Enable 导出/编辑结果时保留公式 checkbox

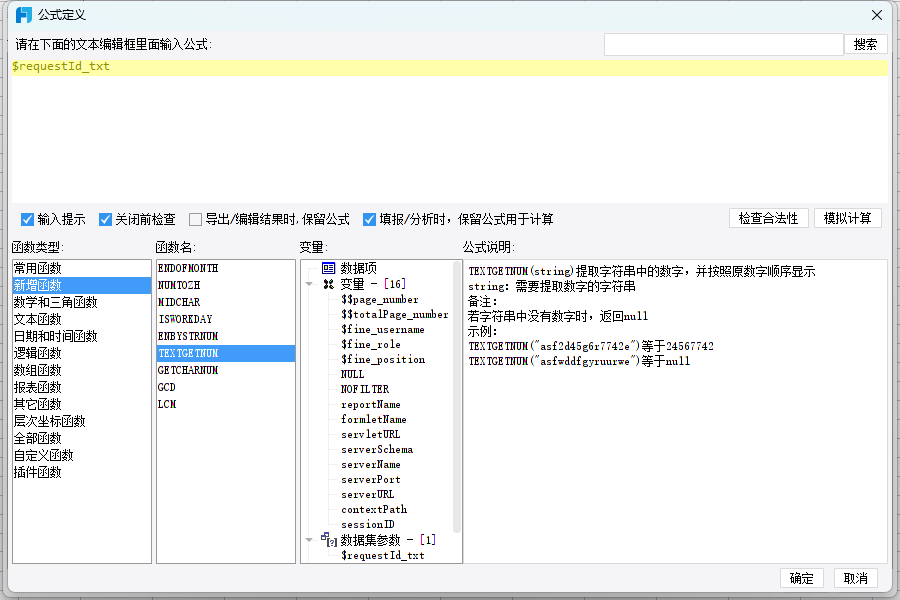pos(196,219)
